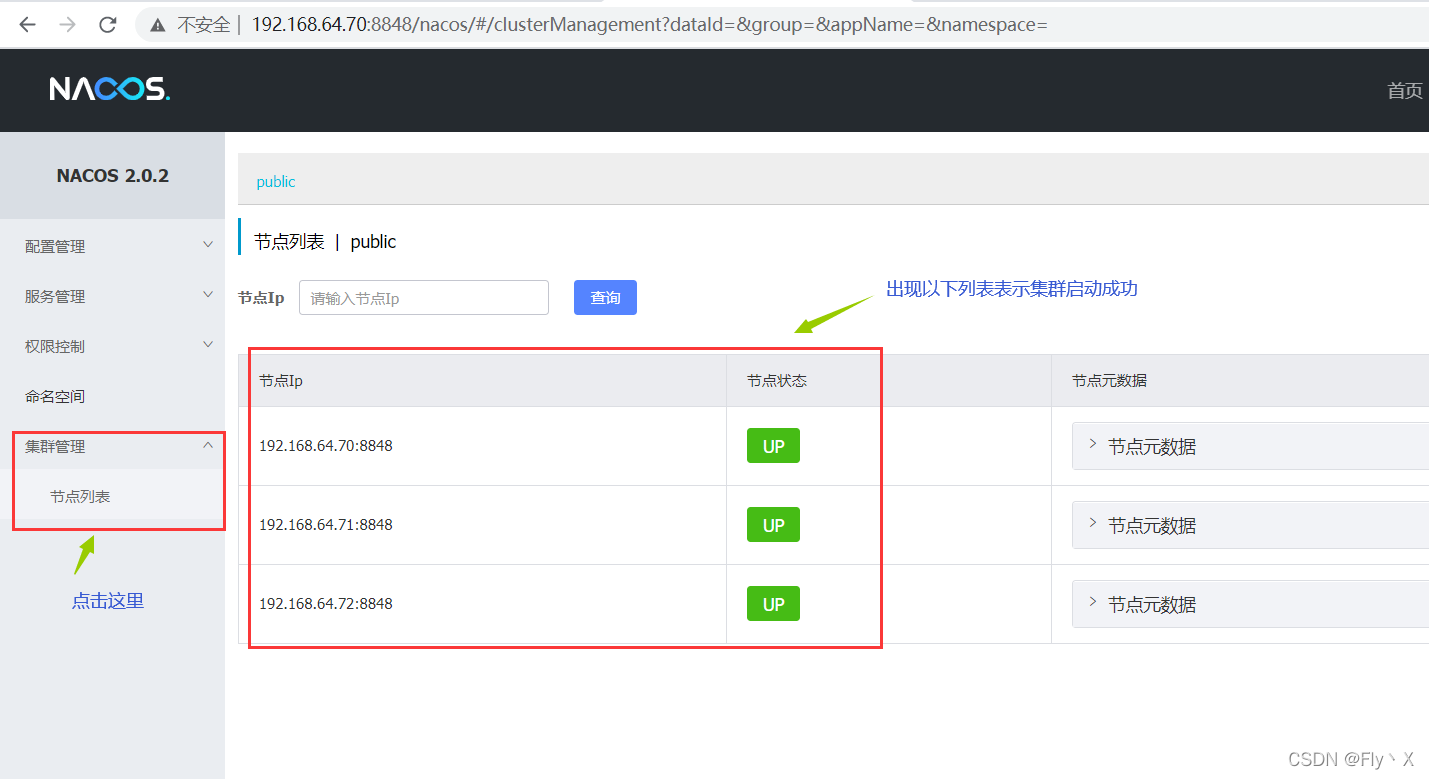
Task: Go back using the browser back arrow
Action: click(27, 25)
